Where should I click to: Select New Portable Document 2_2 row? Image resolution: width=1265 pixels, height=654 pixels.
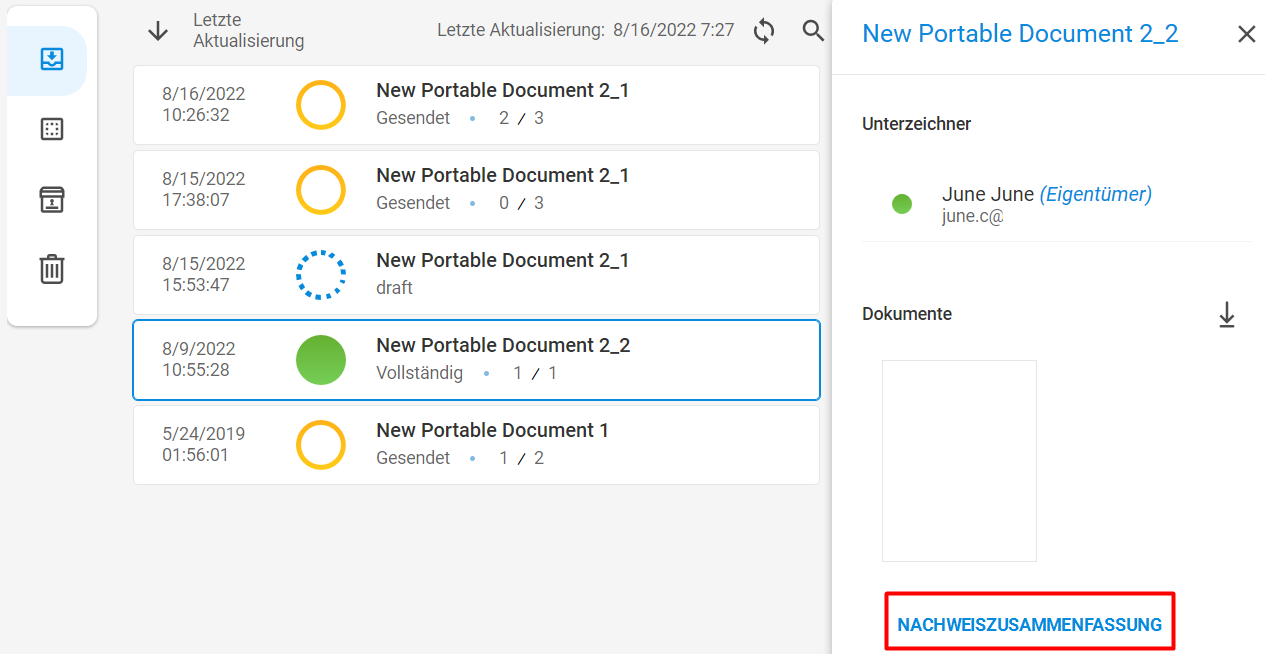(476, 360)
